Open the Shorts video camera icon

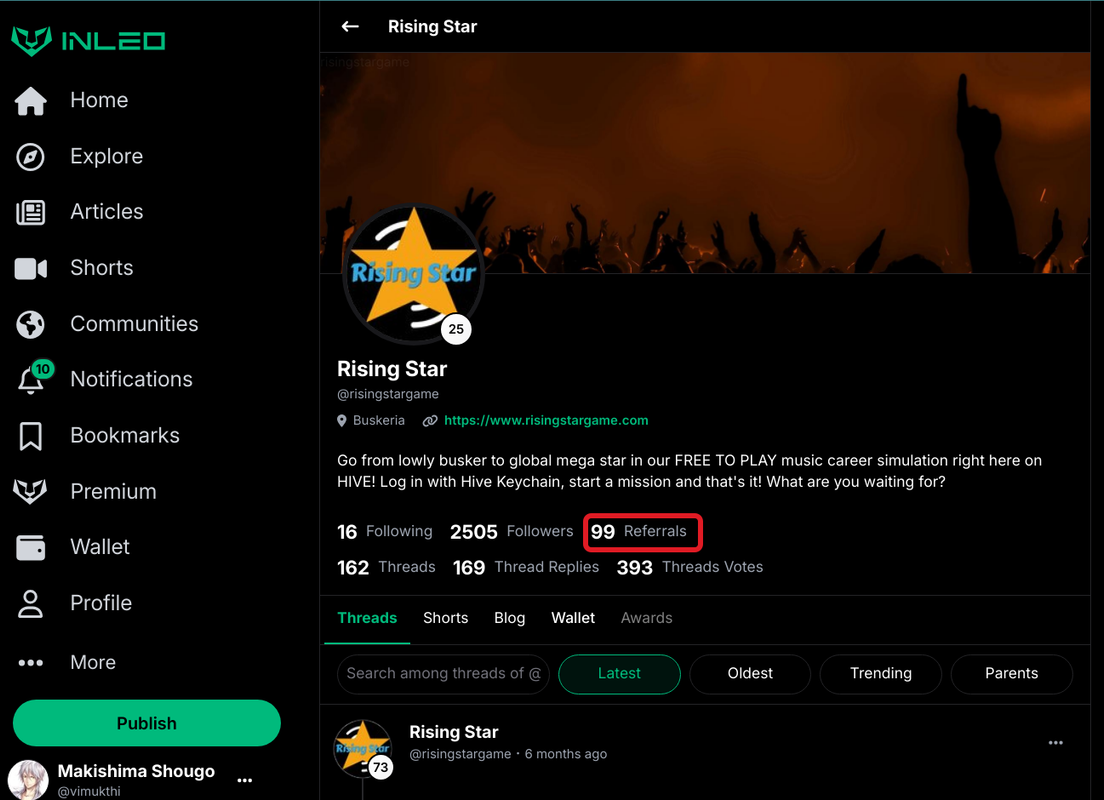tap(30, 268)
